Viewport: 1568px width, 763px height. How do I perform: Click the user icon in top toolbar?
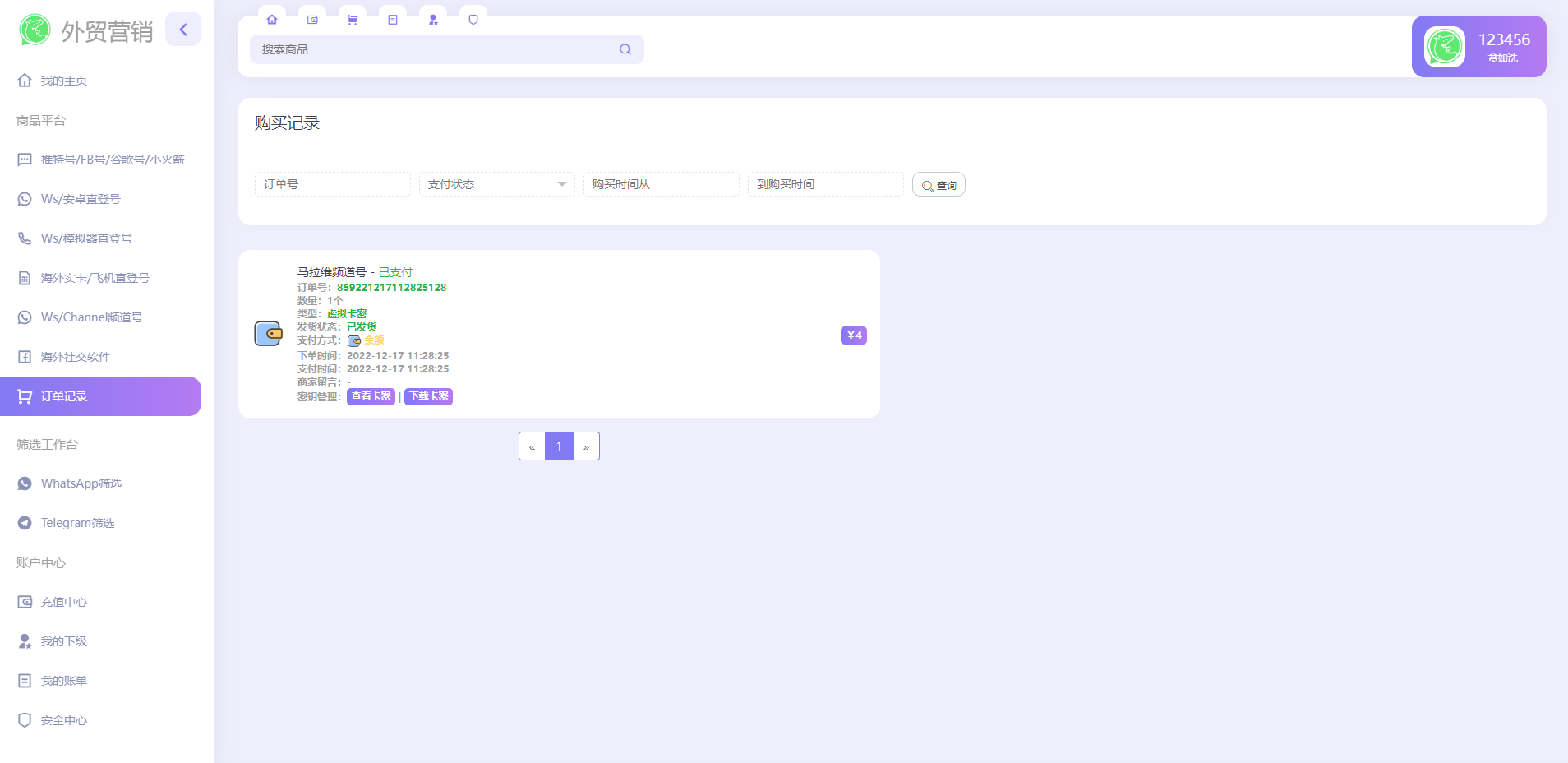(x=433, y=20)
